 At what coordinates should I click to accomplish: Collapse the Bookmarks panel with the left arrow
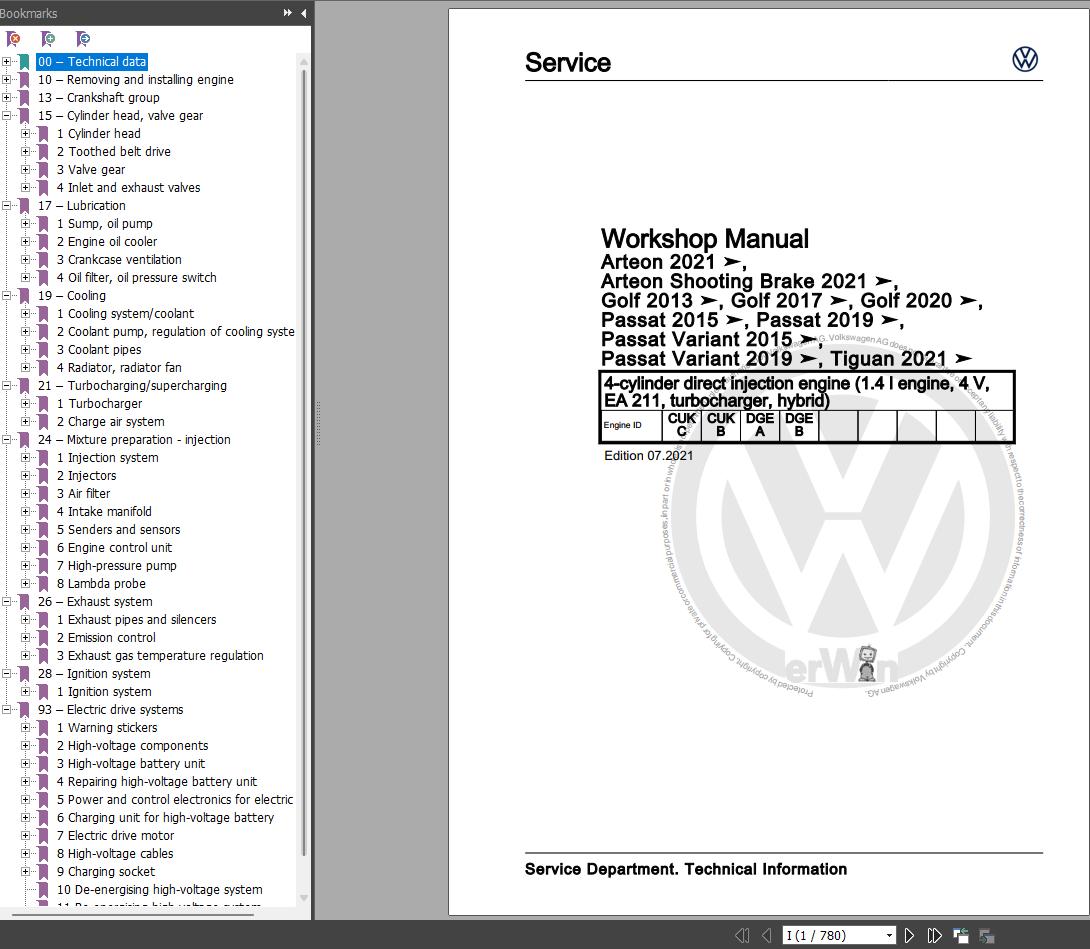[x=304, y=13]
